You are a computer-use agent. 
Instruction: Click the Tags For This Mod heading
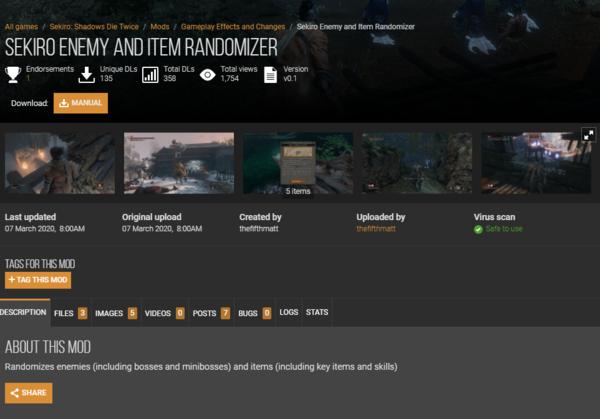click(x=40, y=264)
